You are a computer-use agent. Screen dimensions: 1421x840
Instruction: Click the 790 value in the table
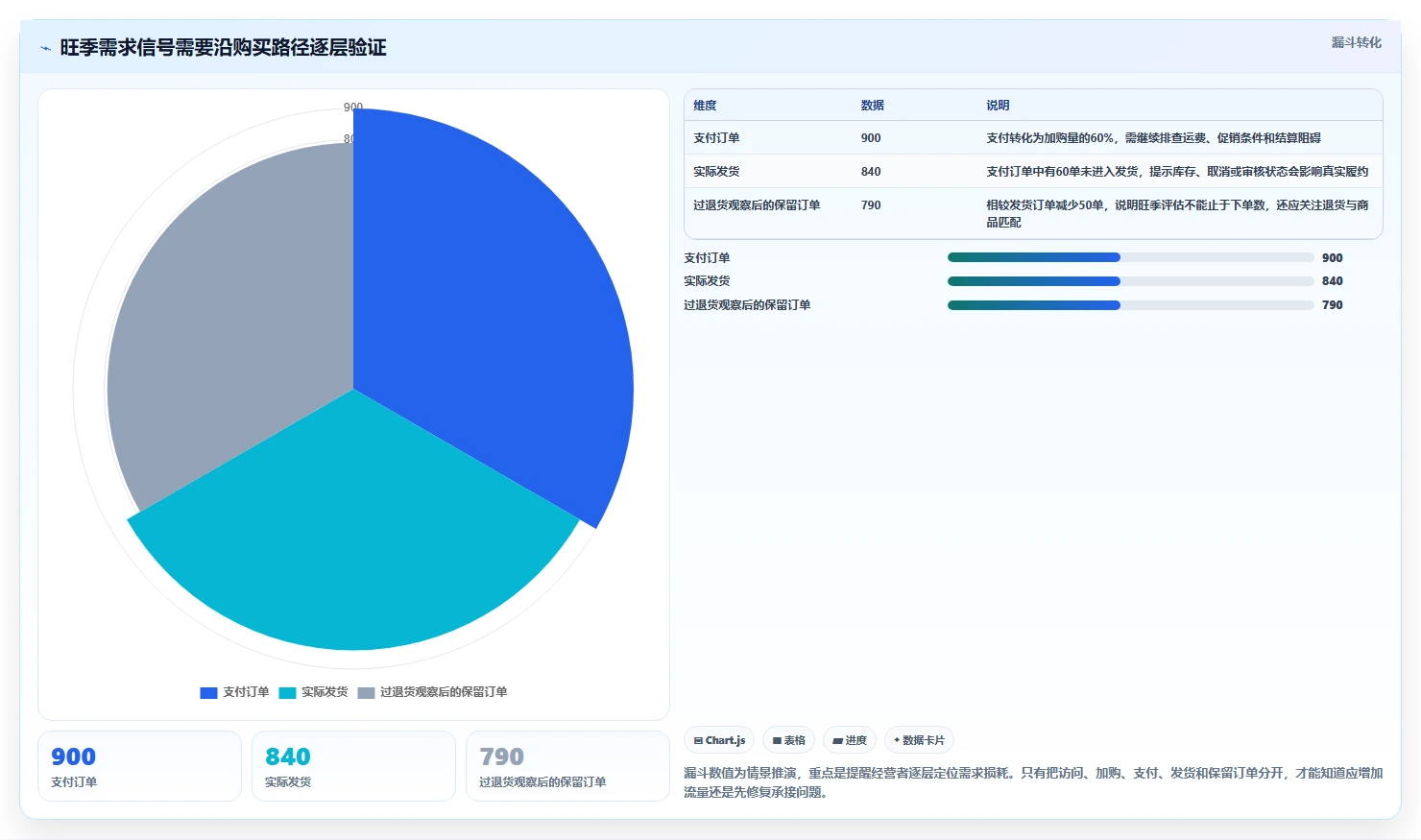coord(871,205)
